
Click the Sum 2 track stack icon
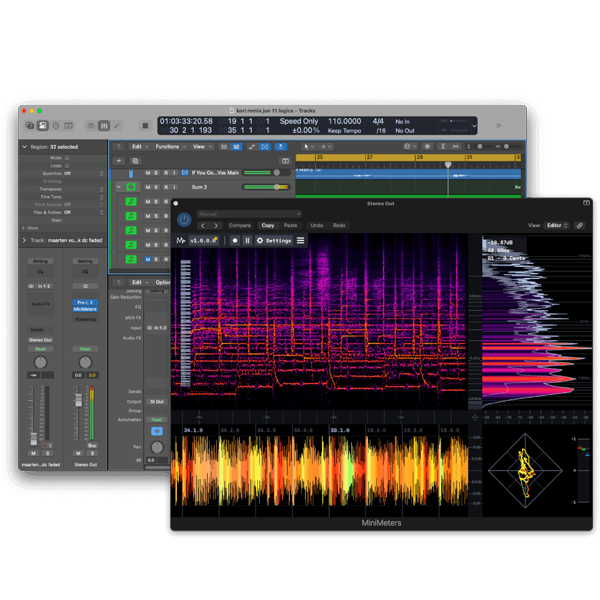[131, 187]
